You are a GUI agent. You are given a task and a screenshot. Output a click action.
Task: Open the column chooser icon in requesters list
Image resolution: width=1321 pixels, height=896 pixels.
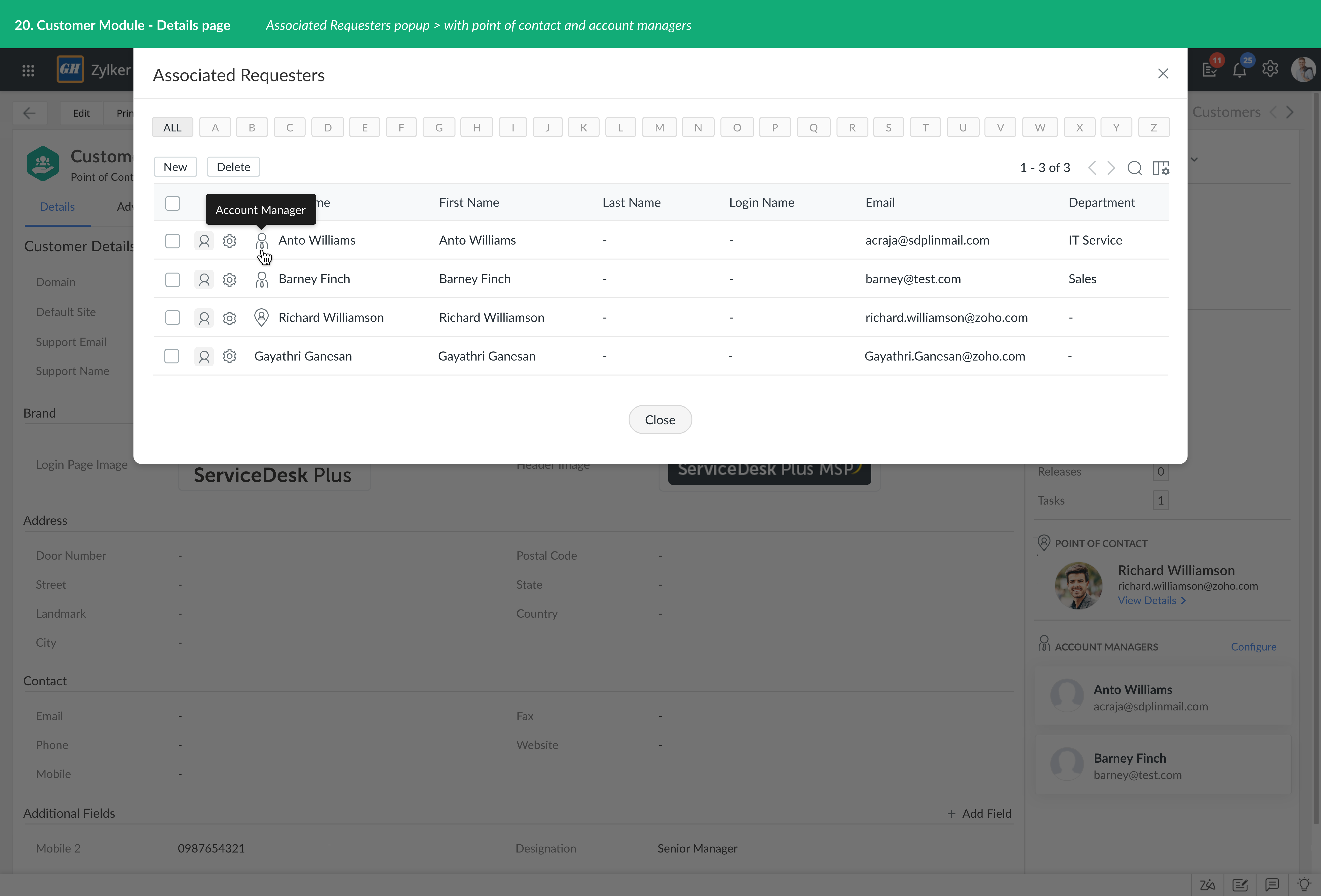tap(1161, 168)
